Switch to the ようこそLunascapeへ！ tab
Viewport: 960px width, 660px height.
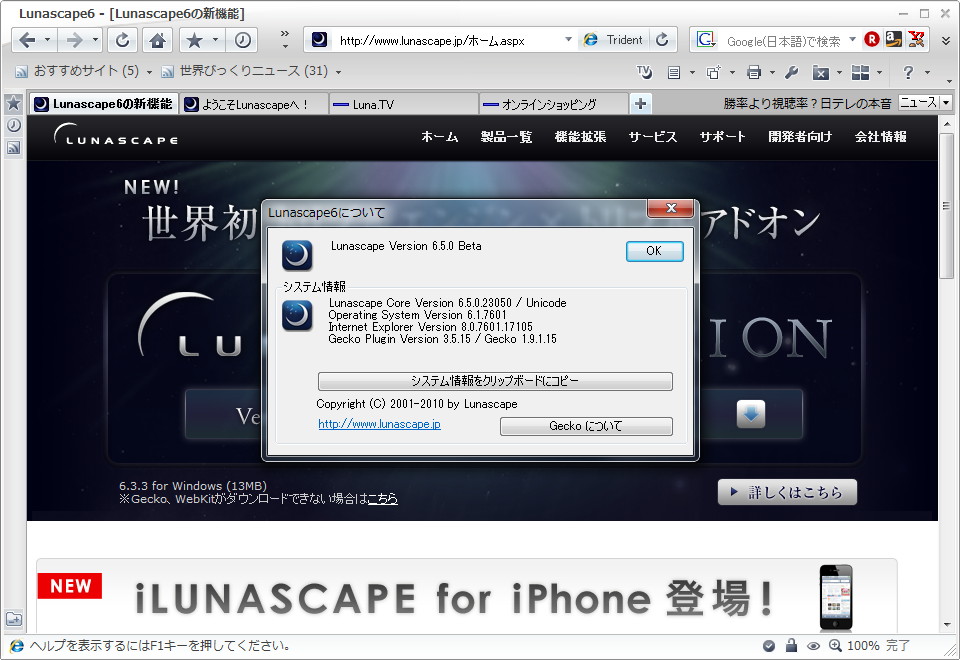(x=254, y=102)
